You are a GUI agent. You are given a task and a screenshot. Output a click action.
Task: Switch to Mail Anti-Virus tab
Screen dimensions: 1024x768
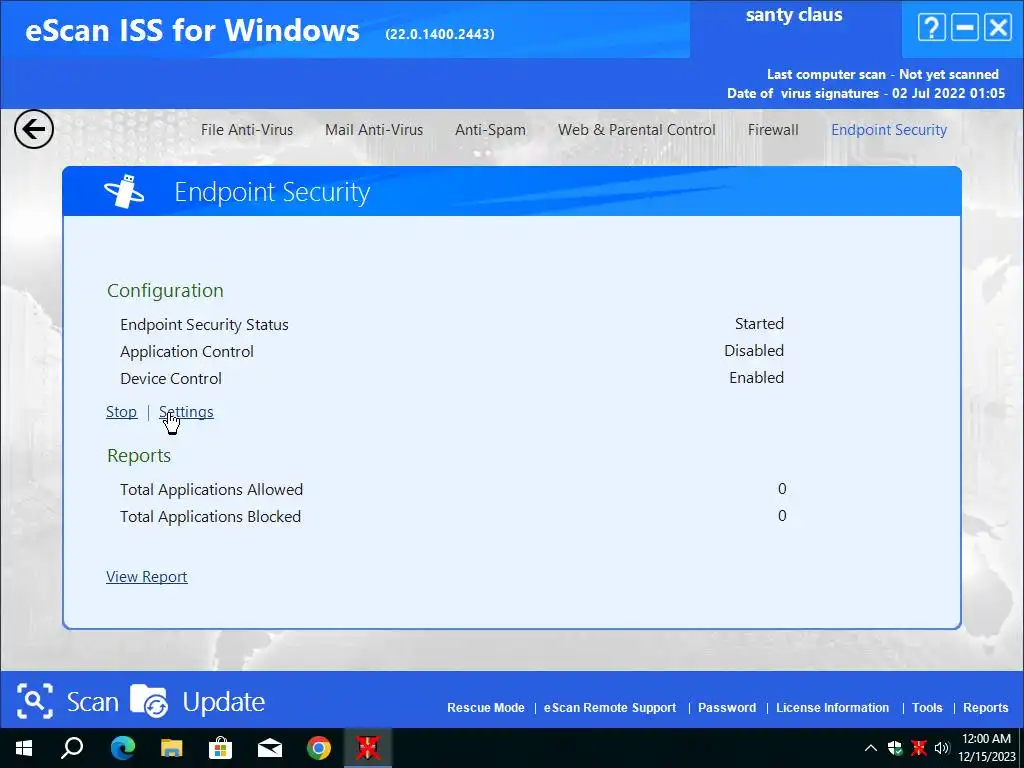[374, 130]
